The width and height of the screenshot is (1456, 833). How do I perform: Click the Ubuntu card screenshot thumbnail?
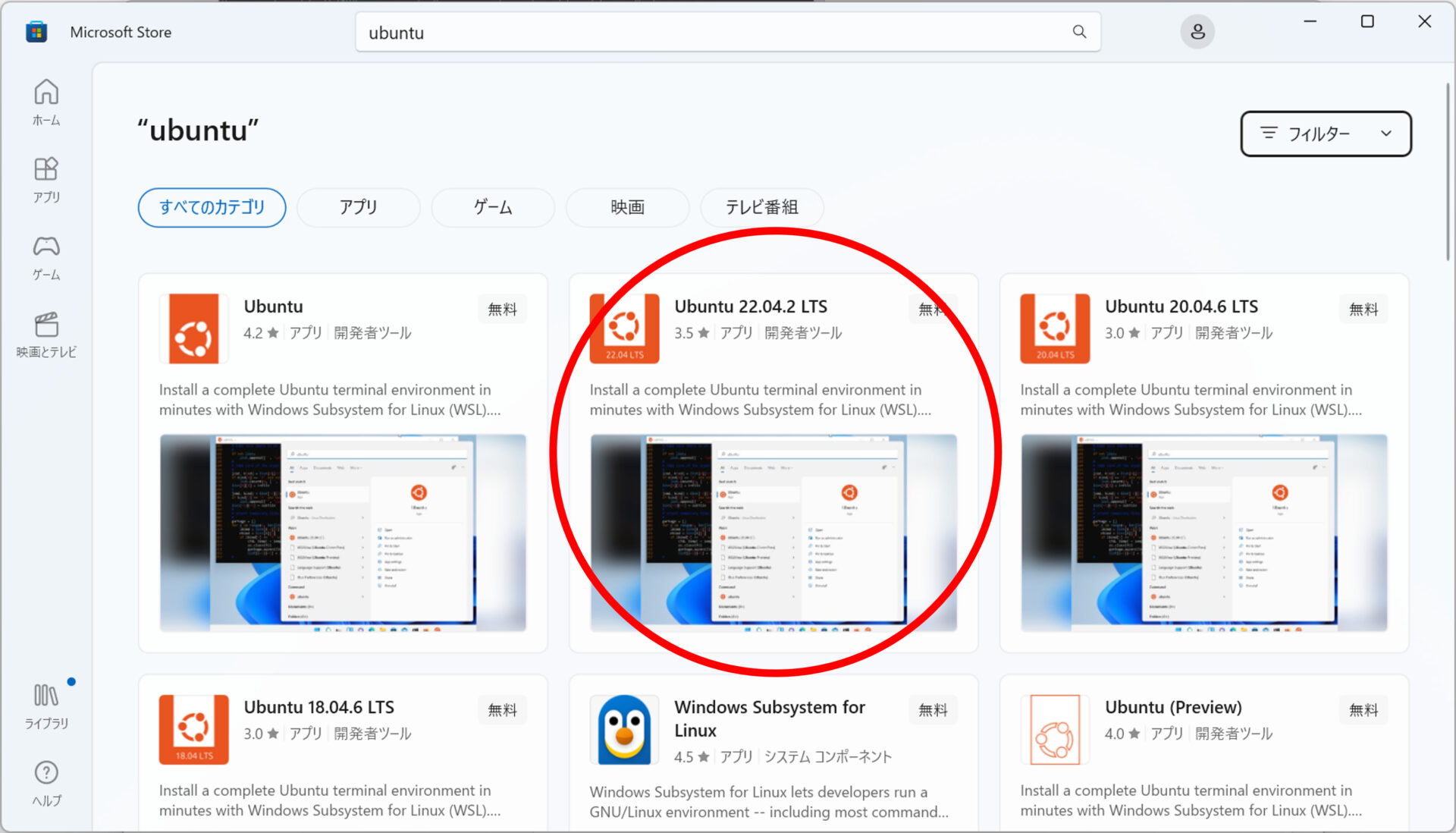click(x=343, y=533)
